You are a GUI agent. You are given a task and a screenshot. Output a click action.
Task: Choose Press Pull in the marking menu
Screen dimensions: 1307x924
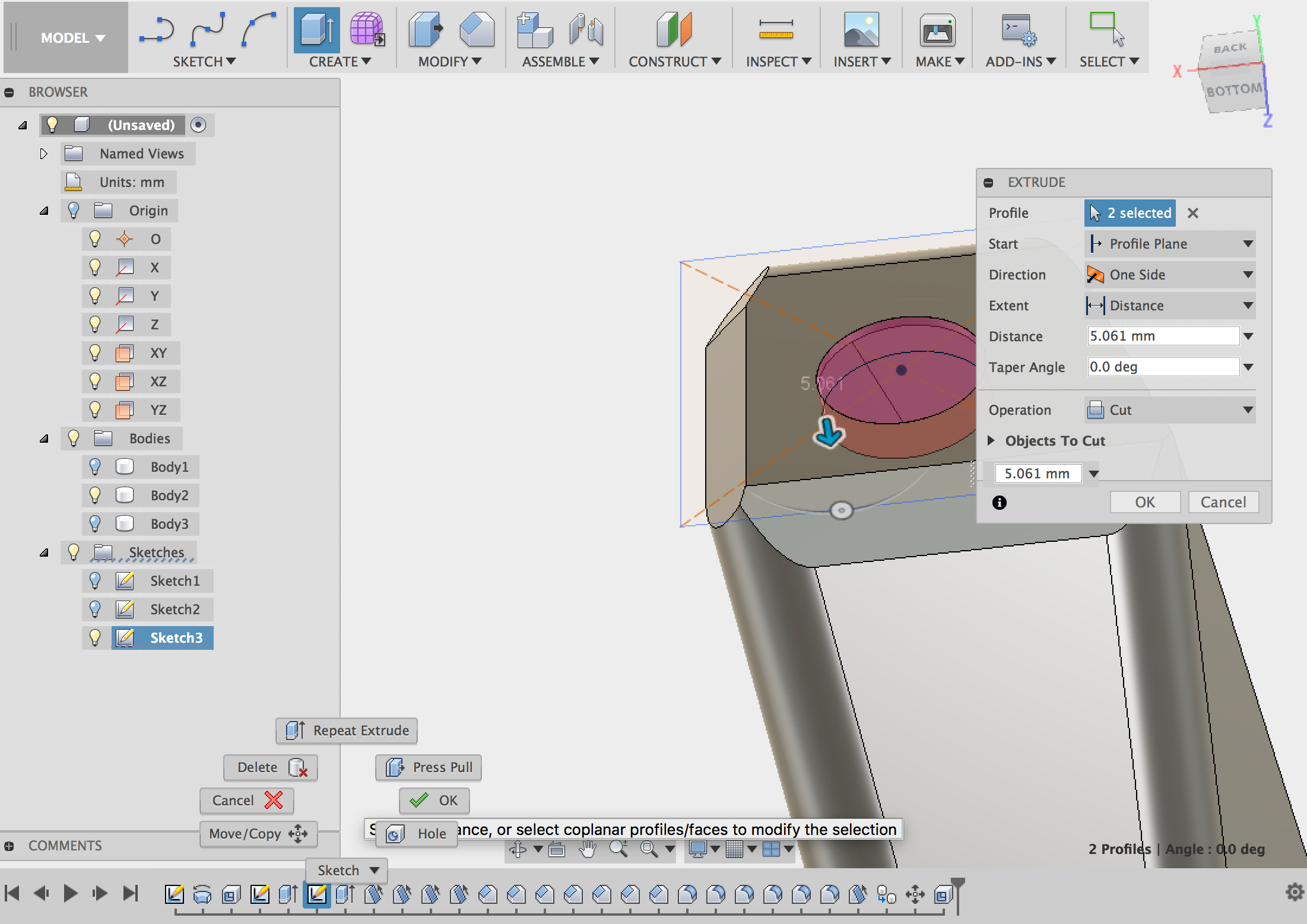click(x=428, y=767)
